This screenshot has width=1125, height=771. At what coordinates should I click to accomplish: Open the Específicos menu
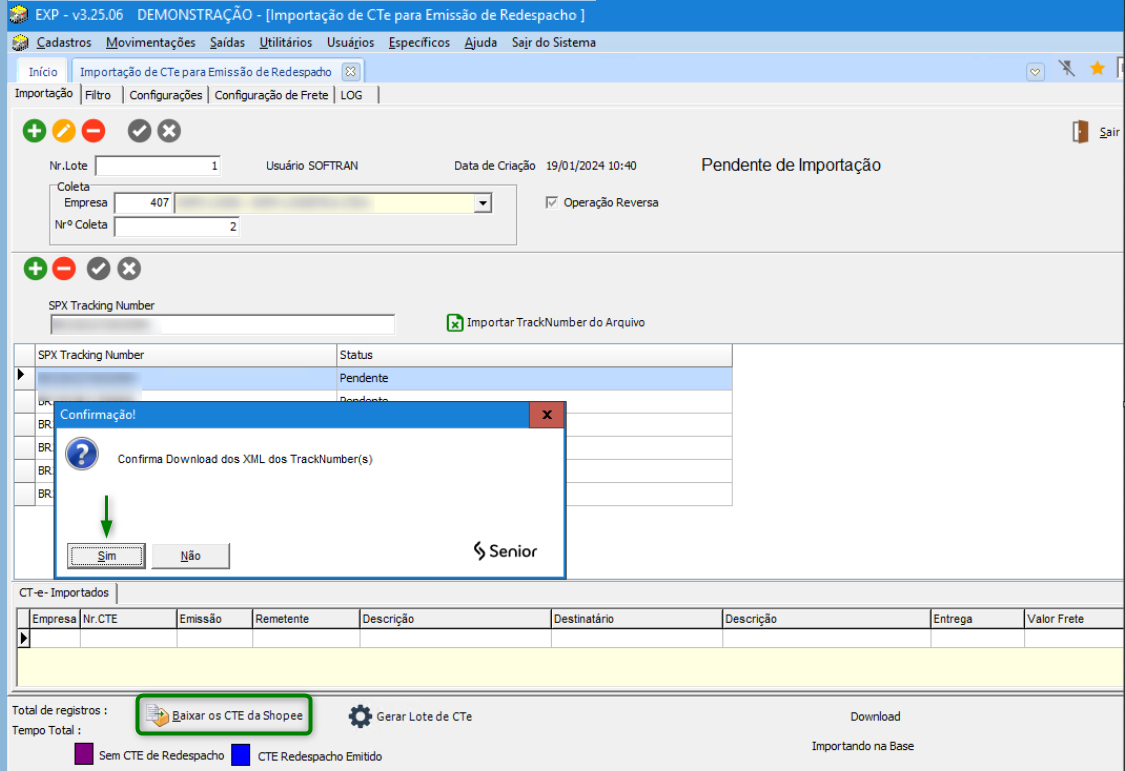pyautogui.click(x=419, y=42)
